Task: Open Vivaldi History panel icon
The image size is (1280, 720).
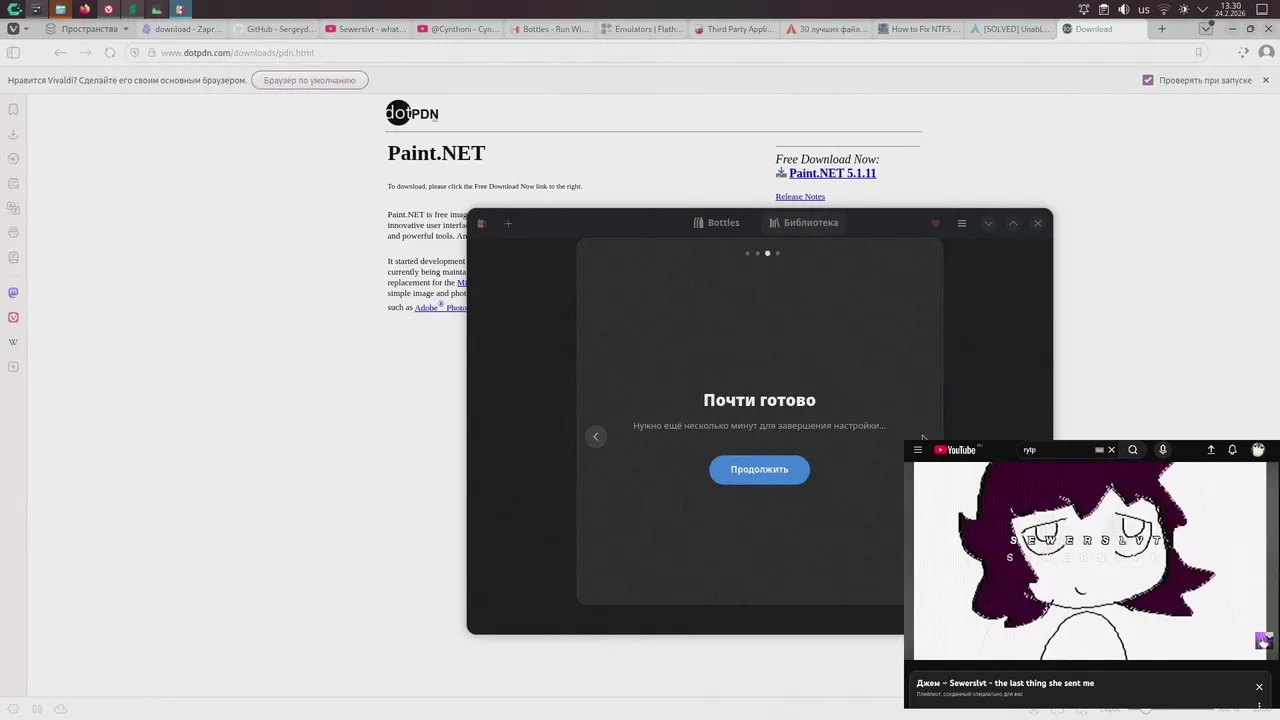Action: 13,159
